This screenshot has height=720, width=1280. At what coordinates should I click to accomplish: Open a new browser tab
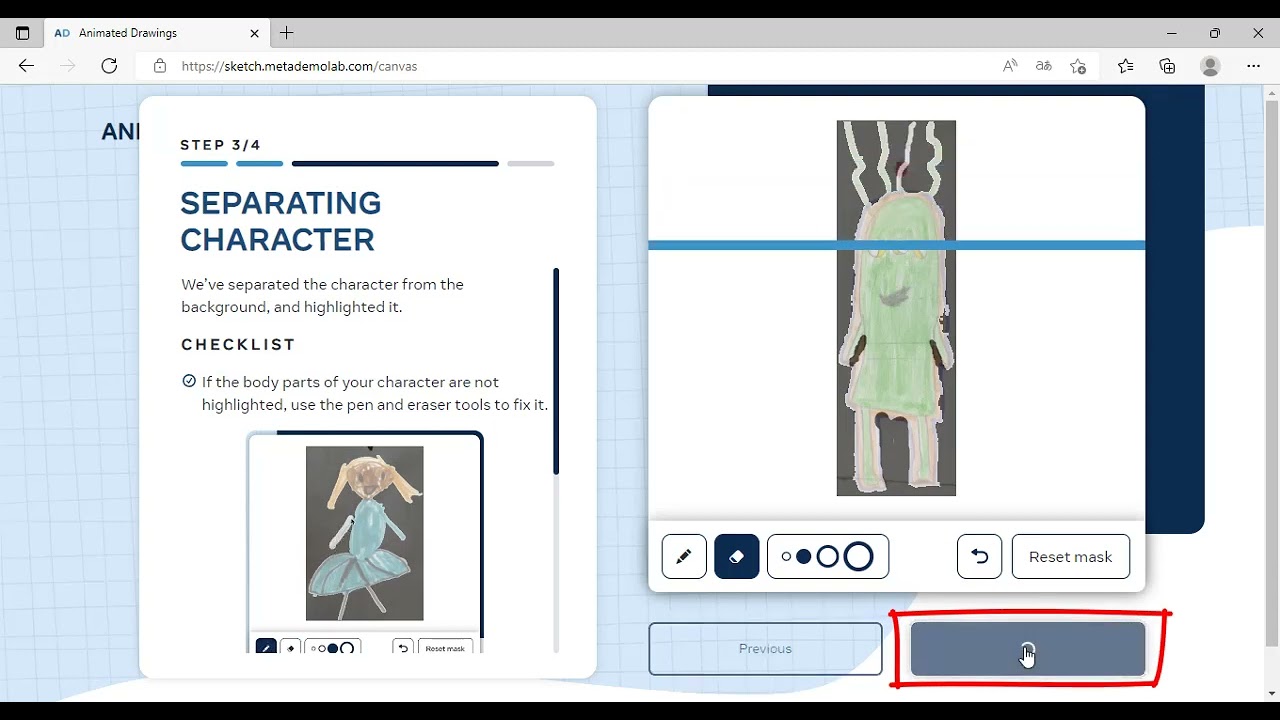286,33
